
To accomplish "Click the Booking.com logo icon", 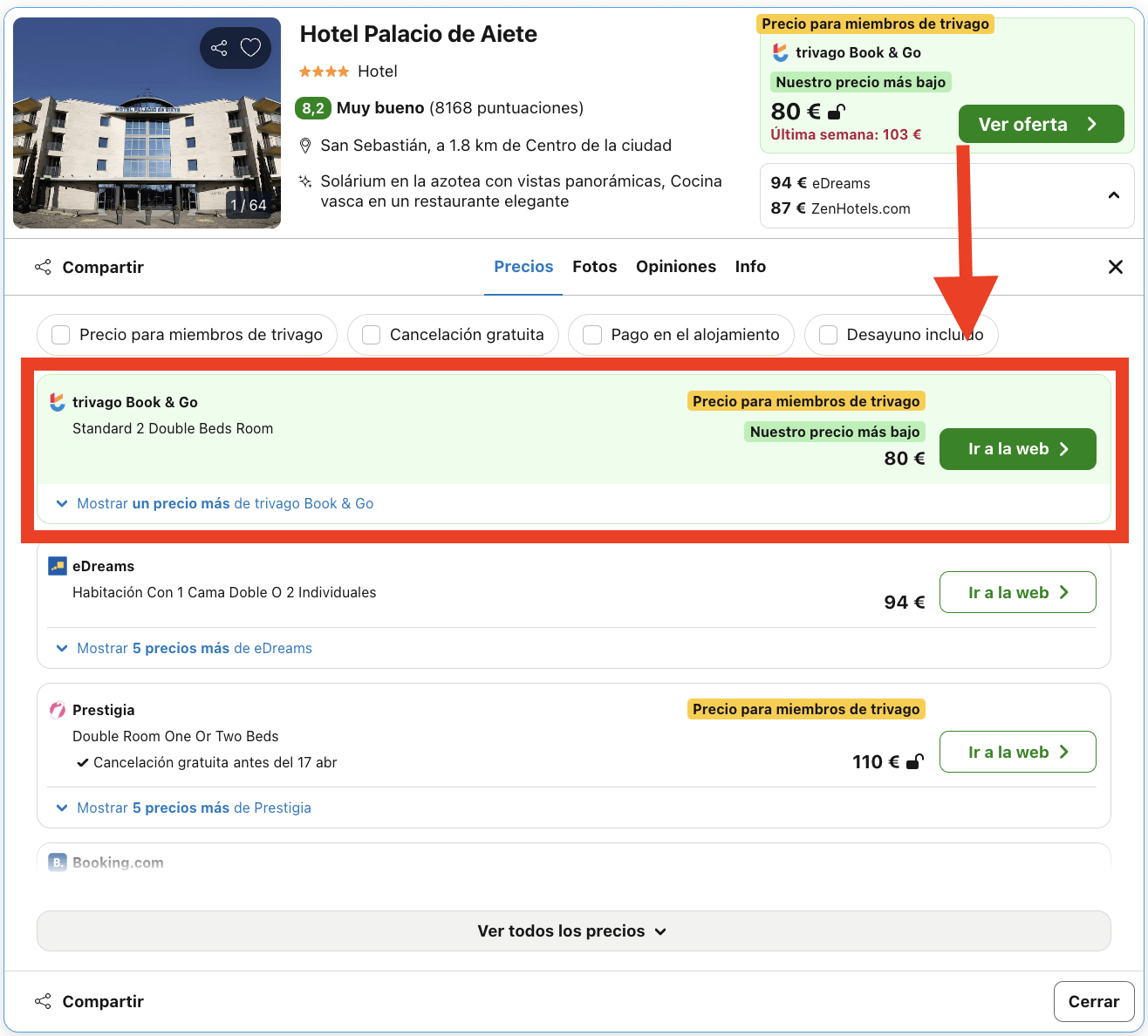I will [58, 862].
